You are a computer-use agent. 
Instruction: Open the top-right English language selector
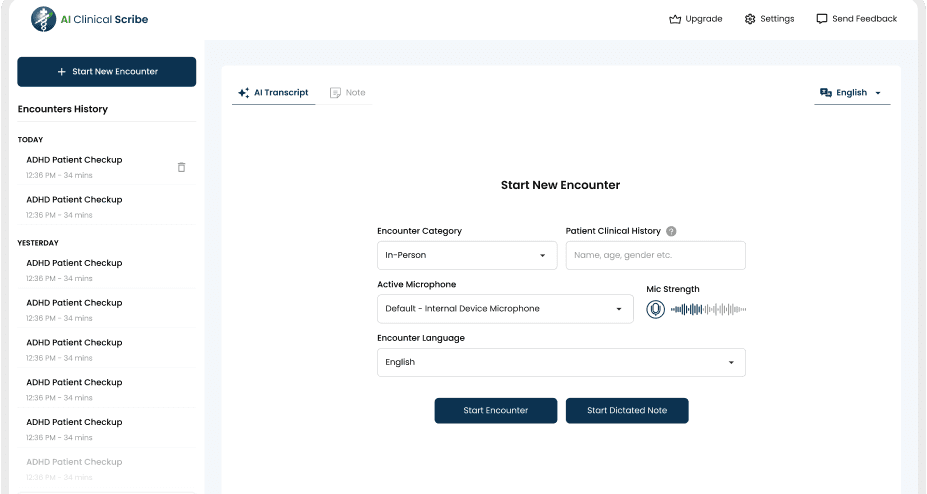852,93
